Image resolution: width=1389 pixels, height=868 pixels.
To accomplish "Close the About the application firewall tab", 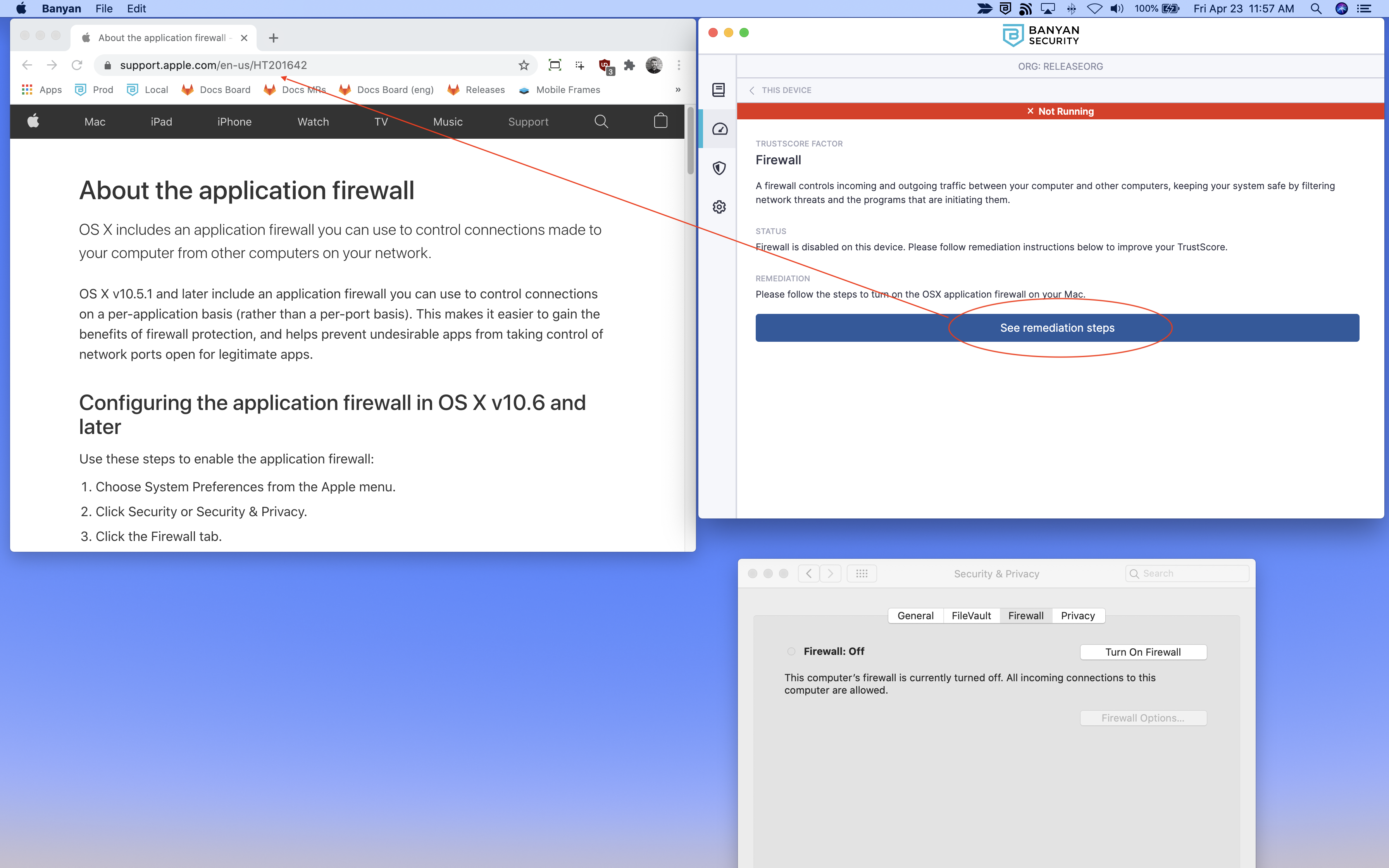I will click(244, 38).
